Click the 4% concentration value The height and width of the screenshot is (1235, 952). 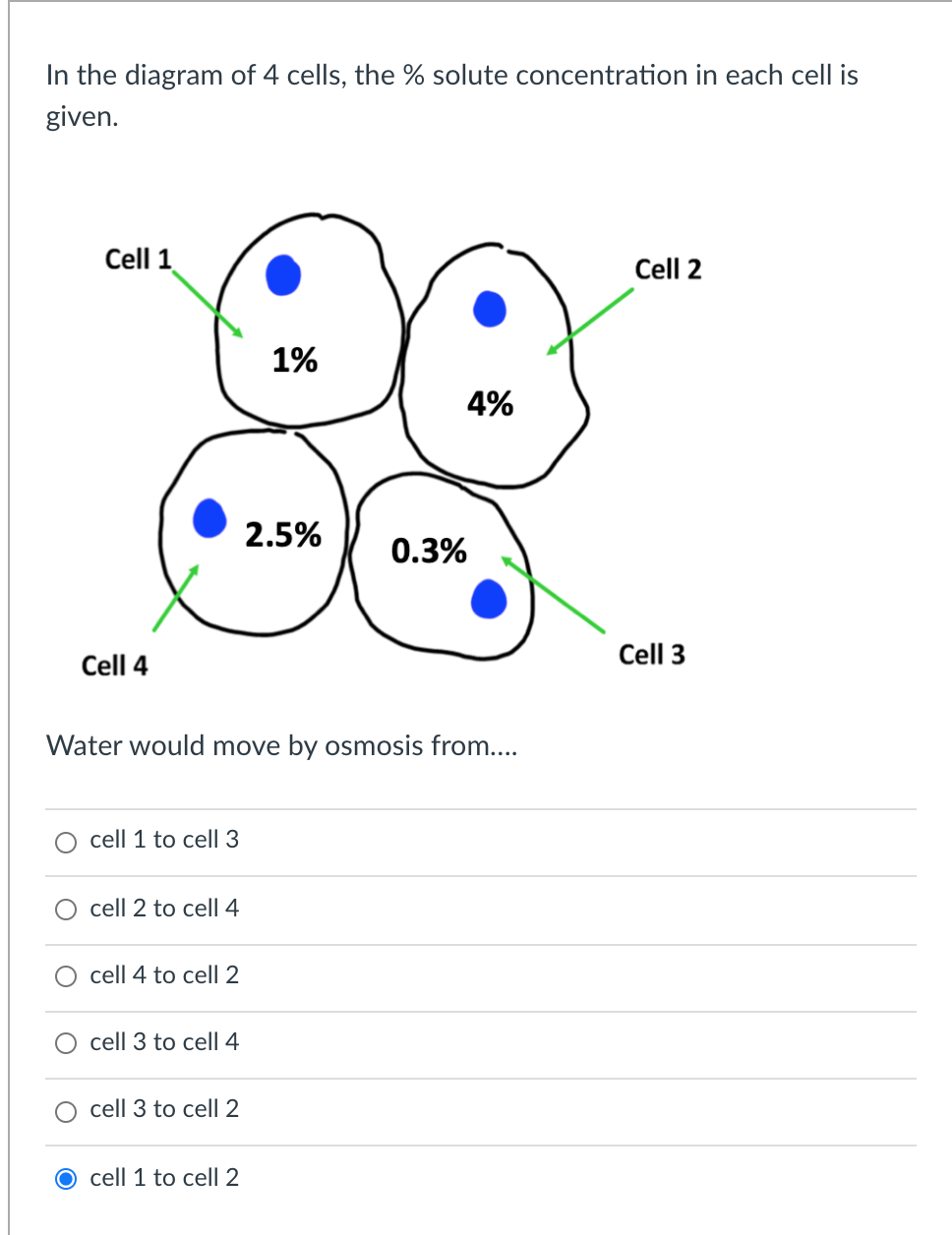[x=491, y=404]
